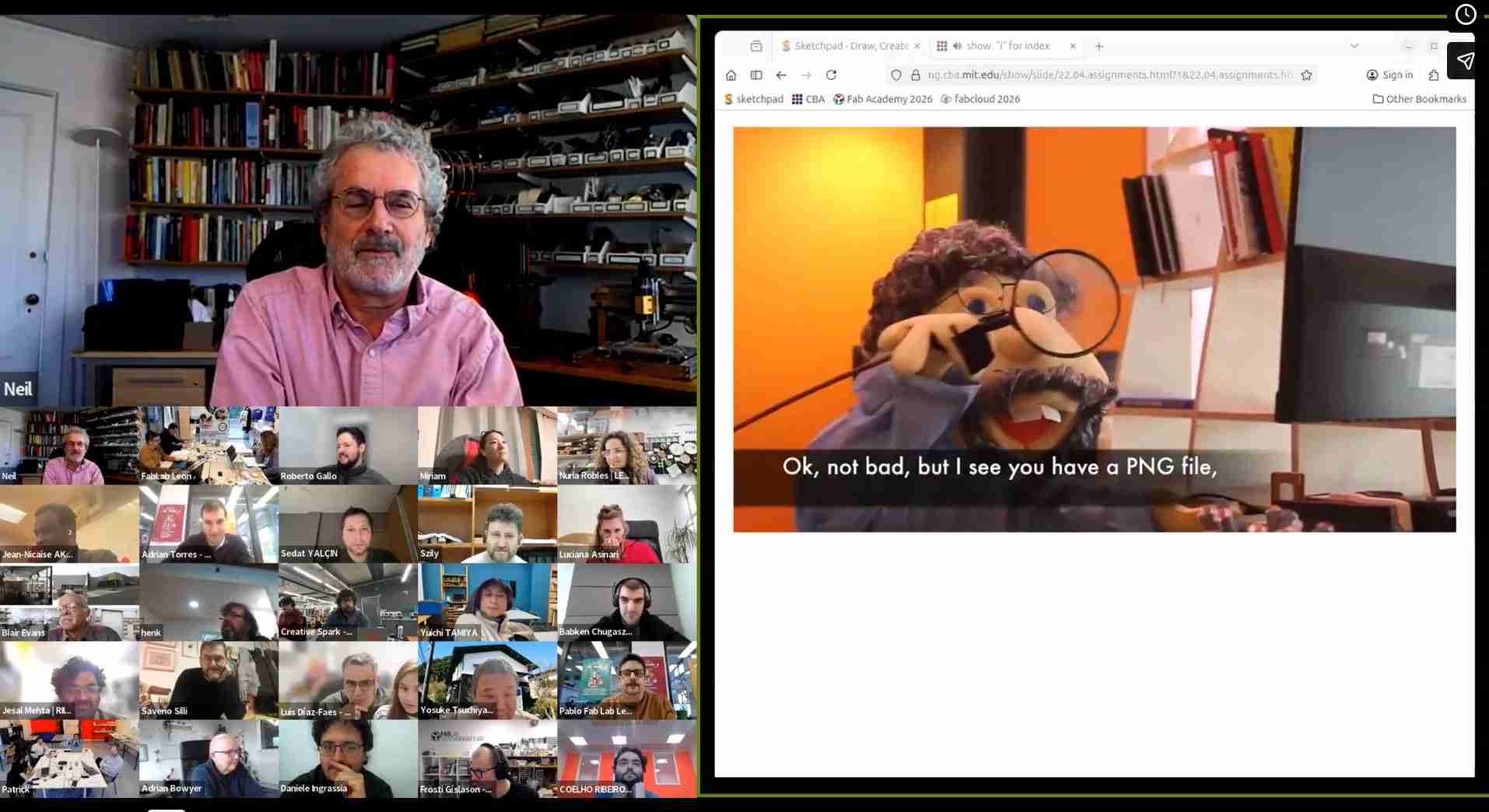Screen dimensions: 1489x812
Task: Select the Creative Spark video tile
Action: point(348,603)
